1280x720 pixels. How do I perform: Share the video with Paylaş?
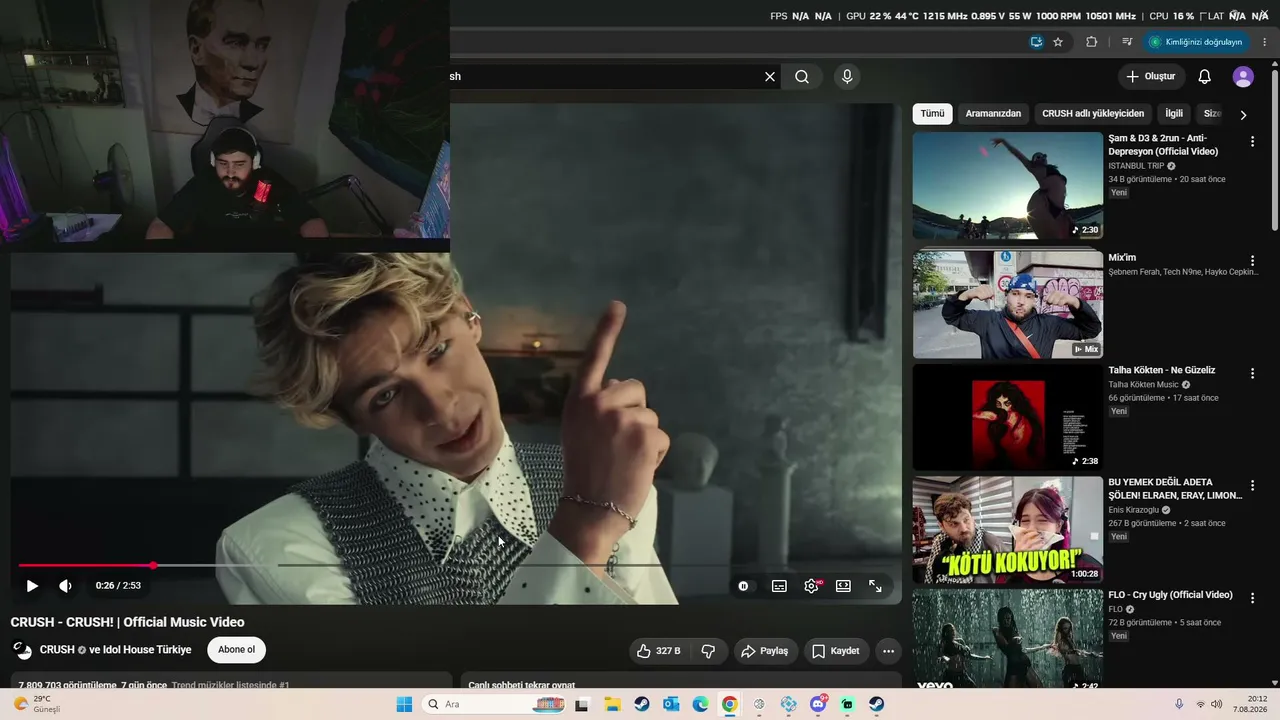pyautogui.click(x=765, y=651)
